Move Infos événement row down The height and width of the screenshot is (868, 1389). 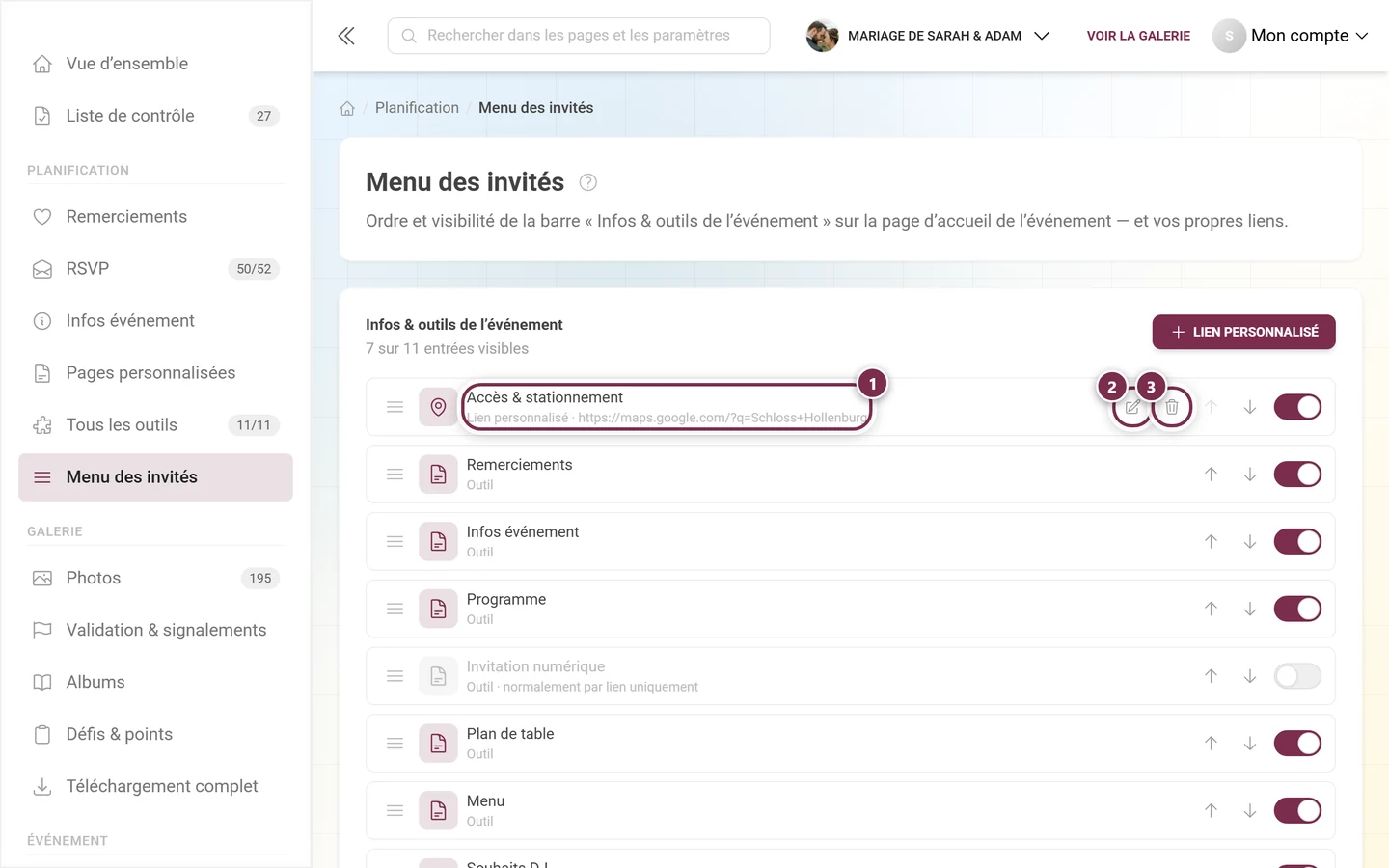pos(1250,542)
